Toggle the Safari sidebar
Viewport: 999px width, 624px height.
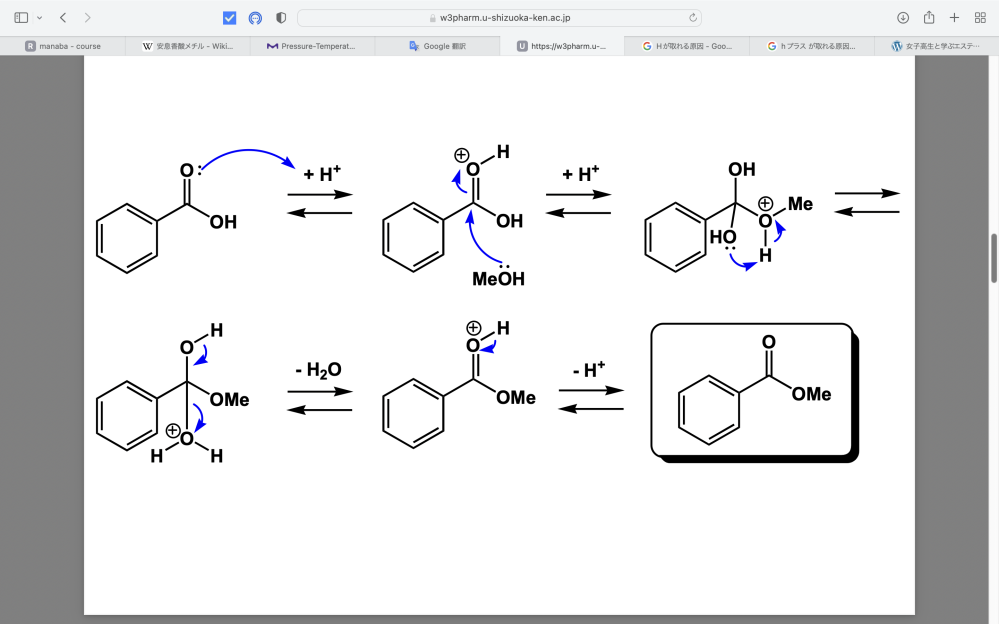[x=21, y=18]
